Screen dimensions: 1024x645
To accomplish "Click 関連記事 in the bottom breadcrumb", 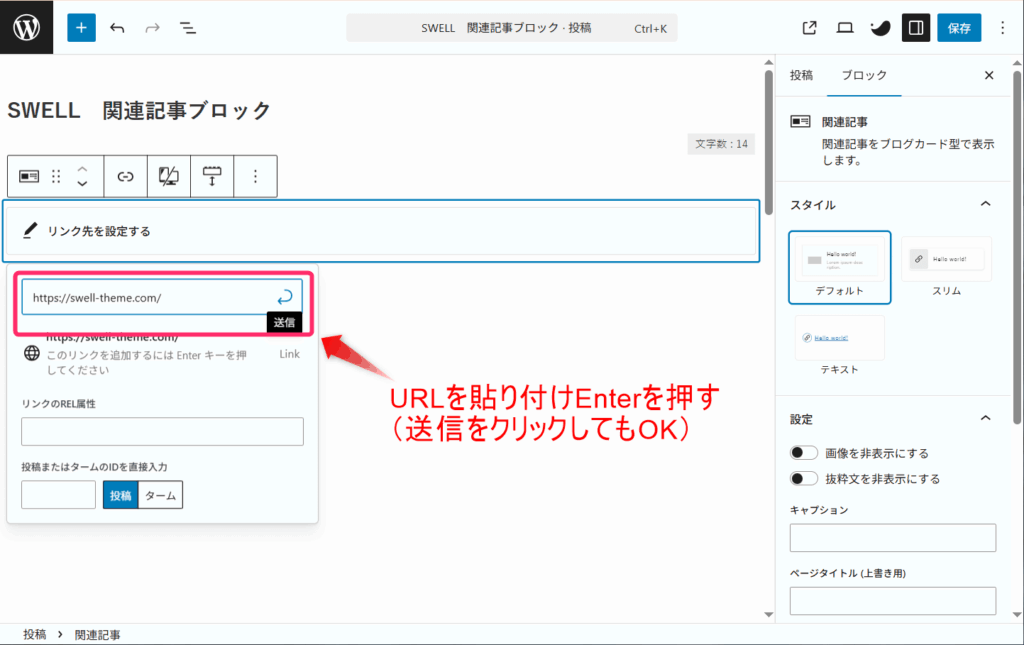I will (97, 634).
